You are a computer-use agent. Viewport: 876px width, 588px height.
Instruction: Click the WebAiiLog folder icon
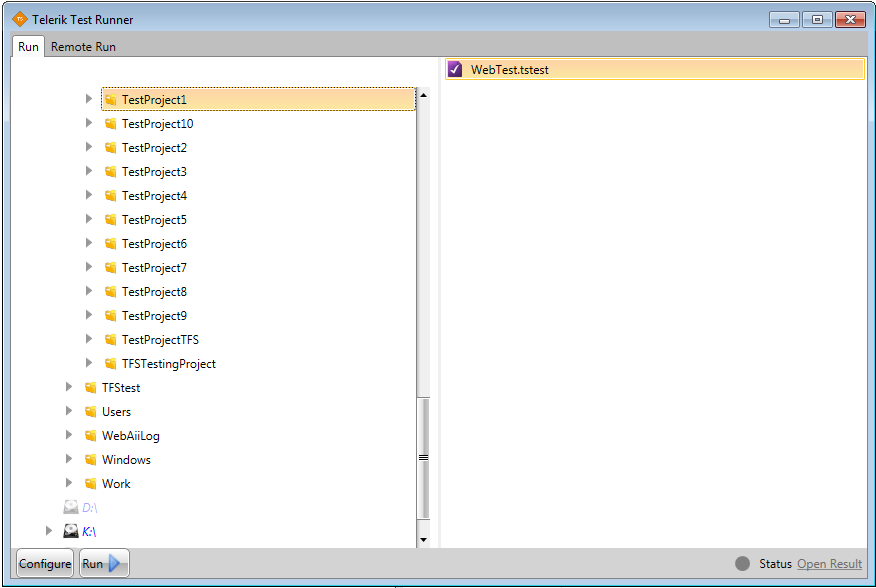pyautogui.click(x=91, y=436)
